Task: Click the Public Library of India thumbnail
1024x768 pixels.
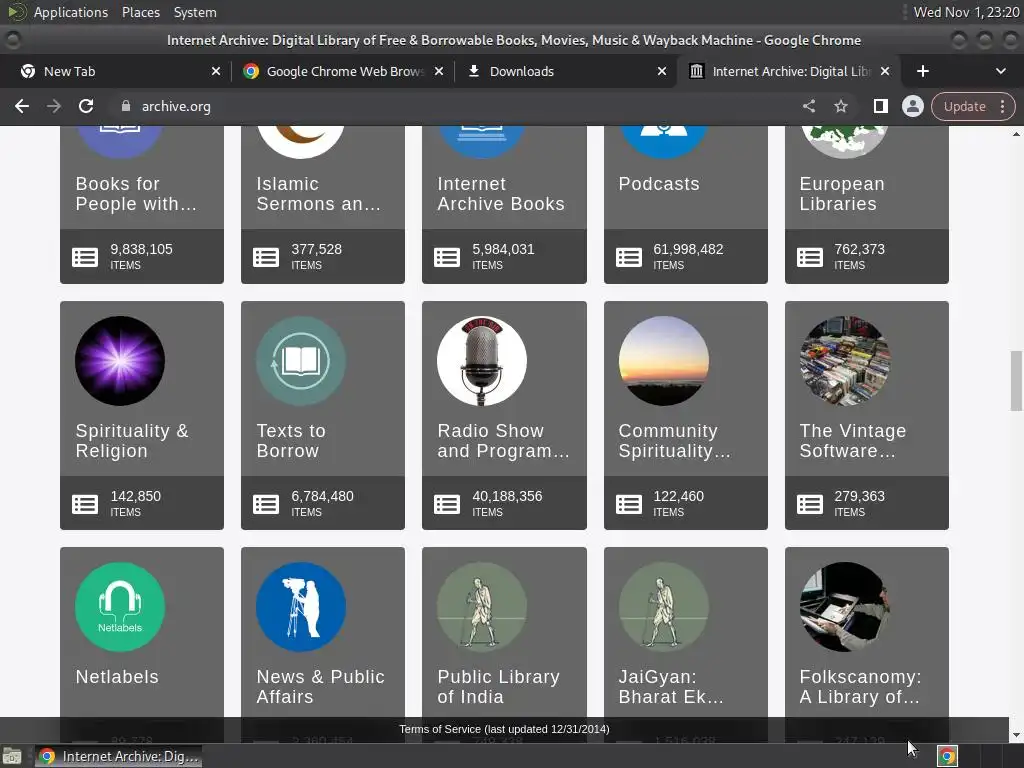Action: pos(482,607)
